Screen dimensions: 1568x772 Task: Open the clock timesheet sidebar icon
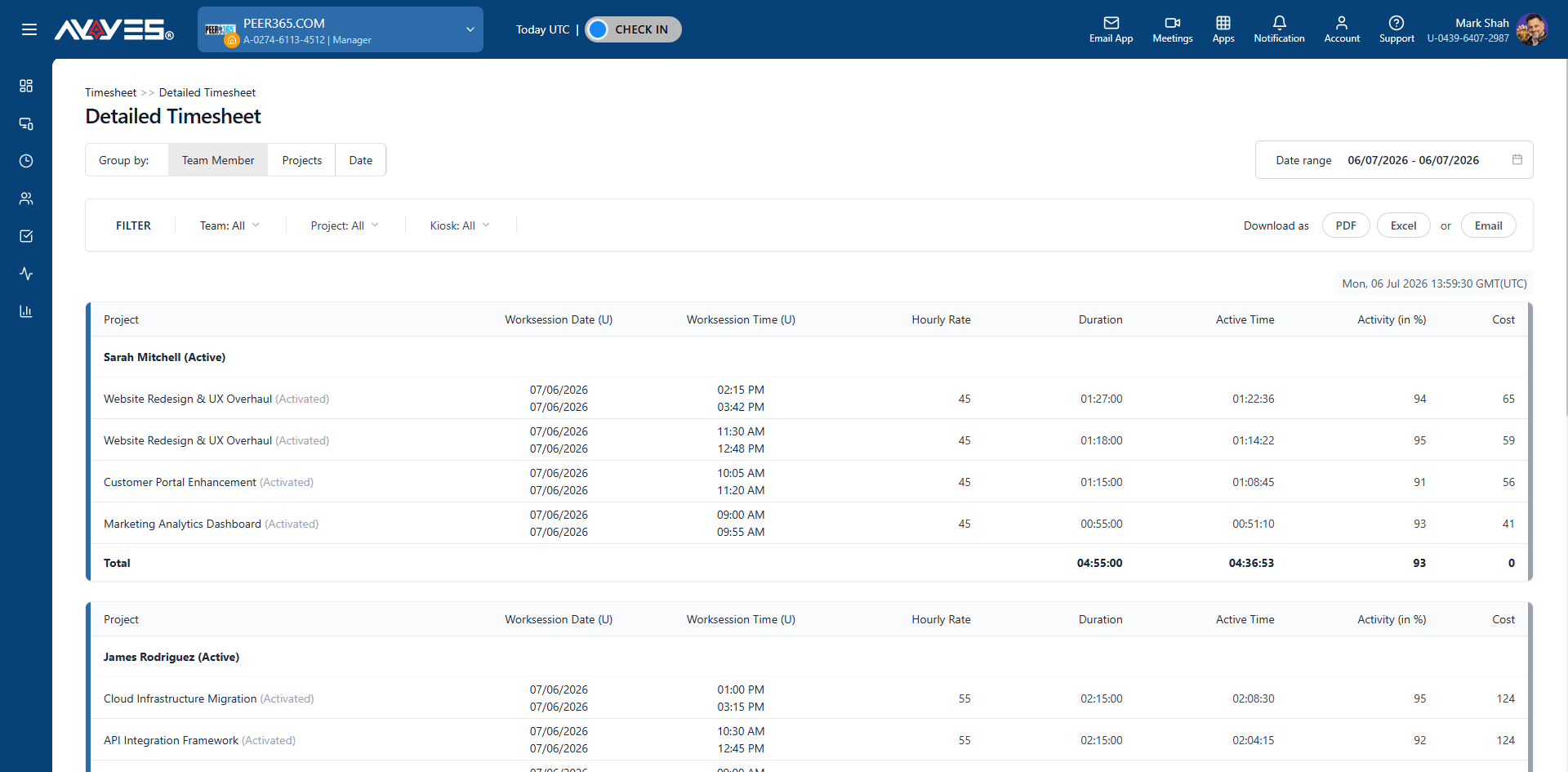click(26, 161)
